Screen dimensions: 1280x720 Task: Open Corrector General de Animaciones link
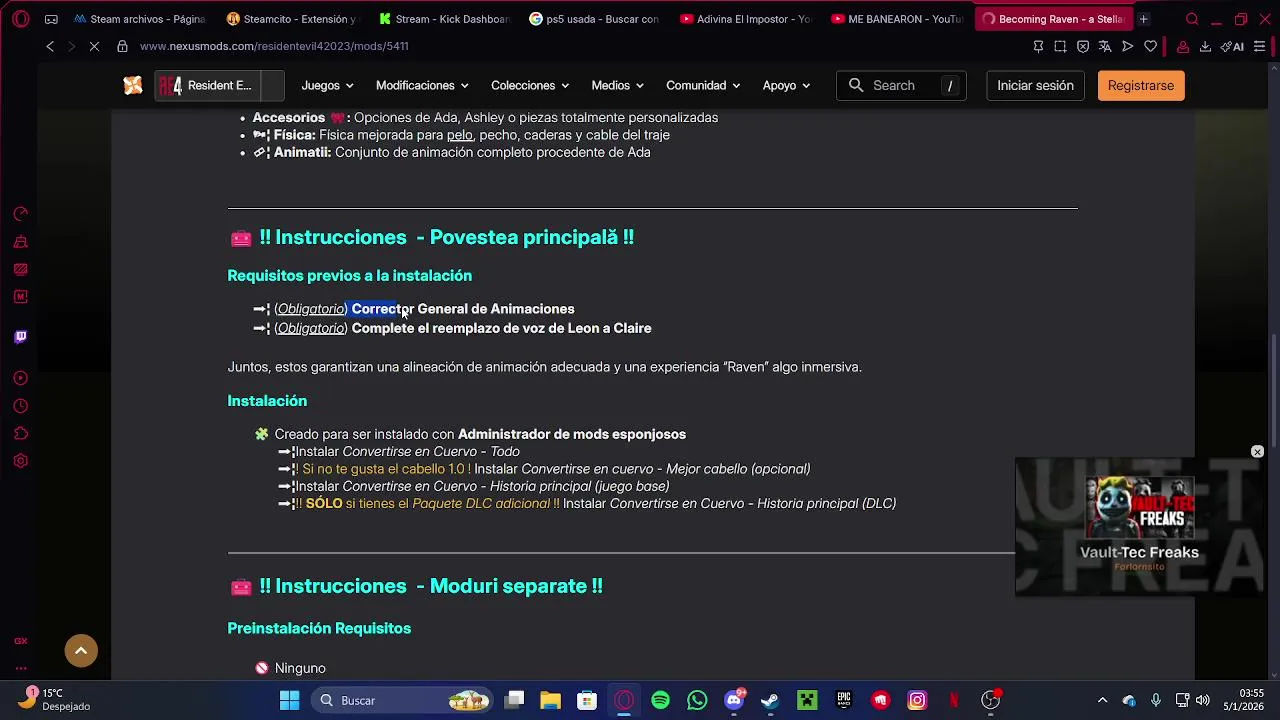point(463,309)
